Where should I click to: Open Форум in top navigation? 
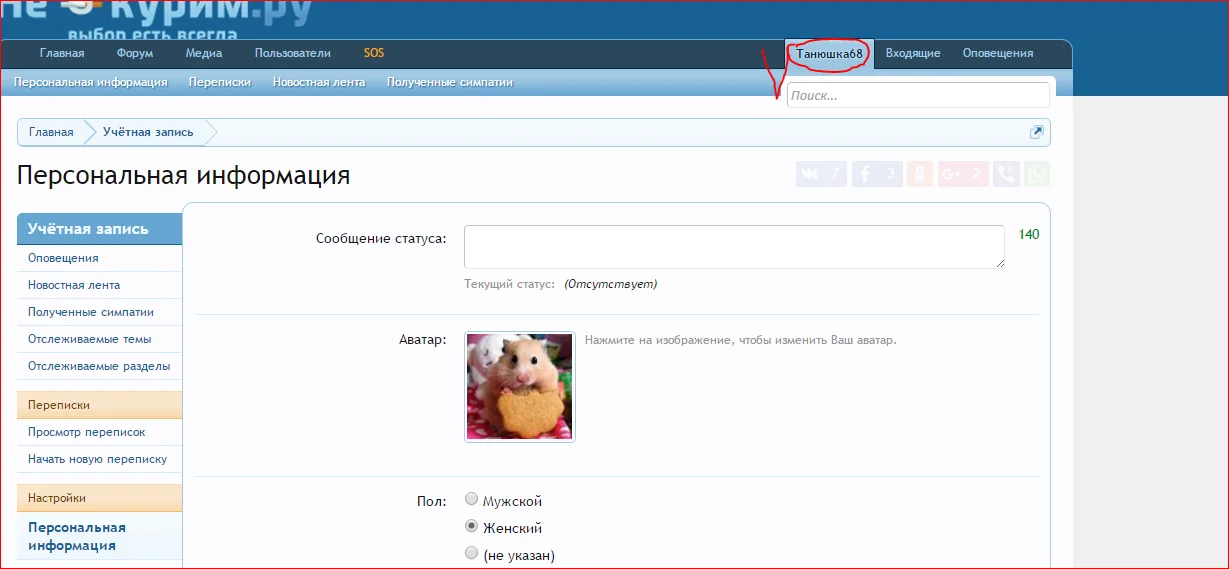pyautogui.click(x=135, y=53)
